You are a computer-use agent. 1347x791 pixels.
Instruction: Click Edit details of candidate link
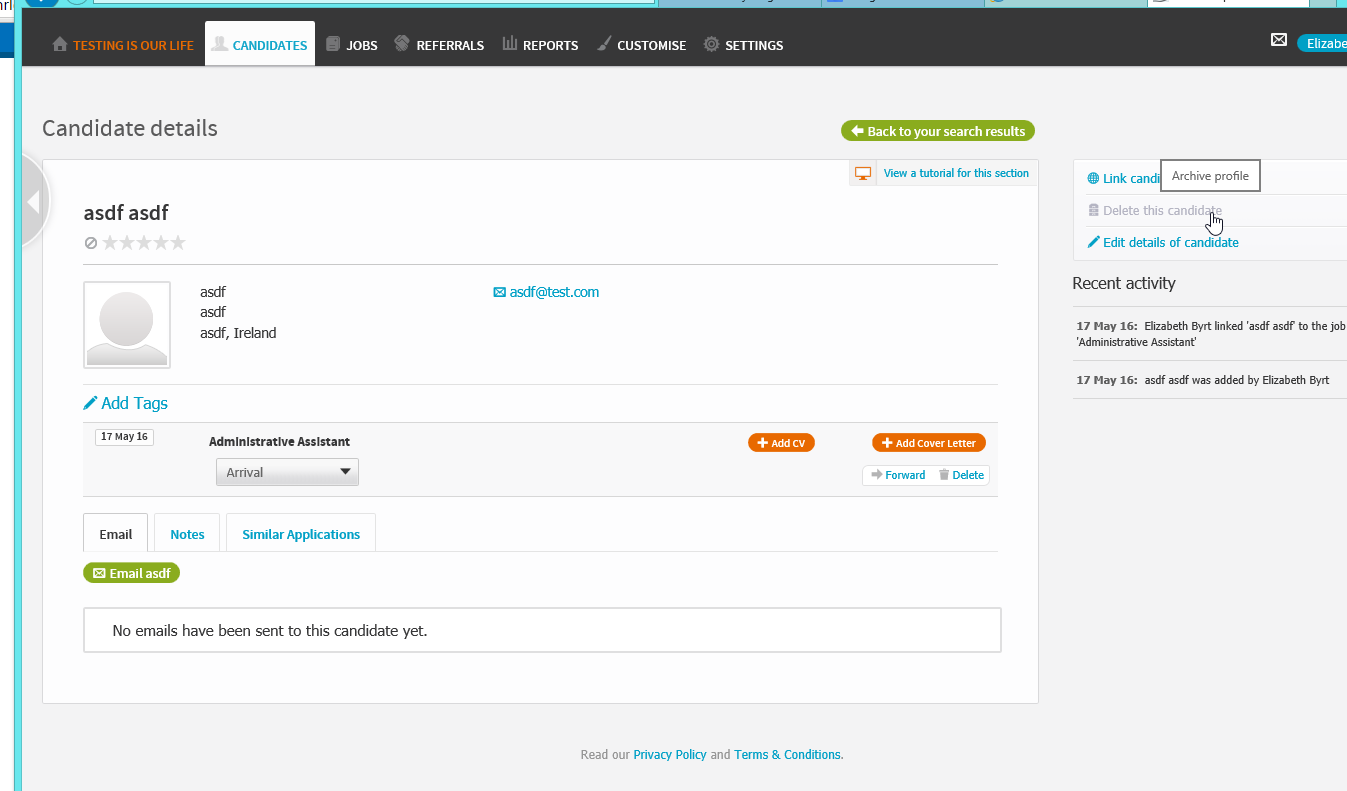pyautogui.click(x=1169, y=242)
